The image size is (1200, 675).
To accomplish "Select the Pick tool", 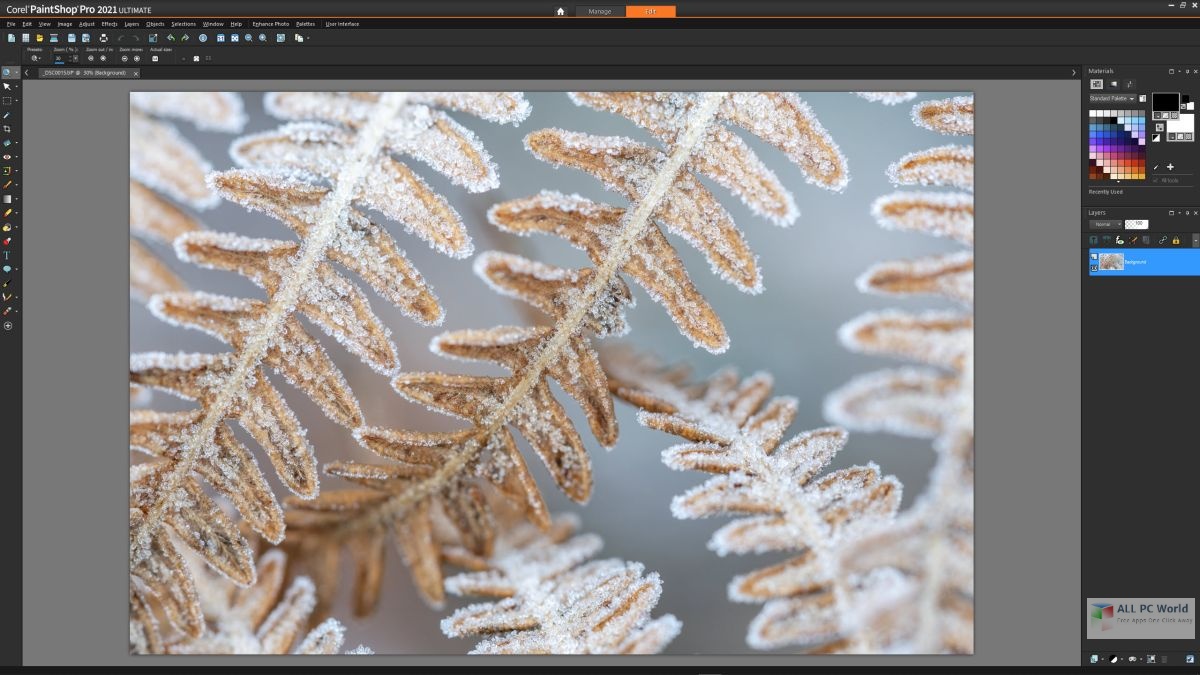I will tap(6, 86).
